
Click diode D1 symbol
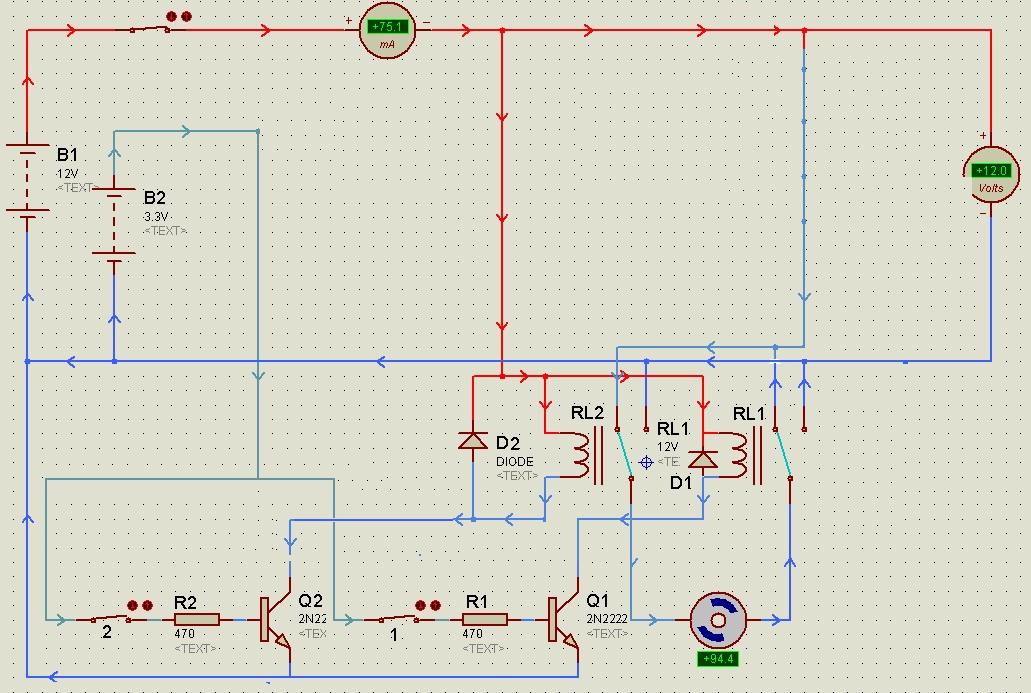pos(702,459)
